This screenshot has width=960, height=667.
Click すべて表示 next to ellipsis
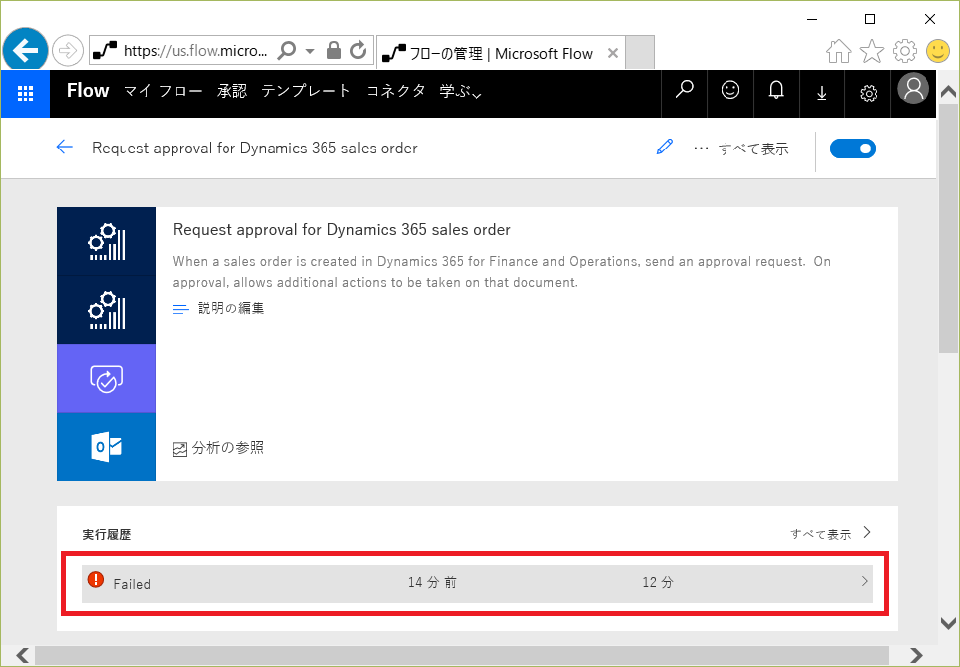753,149
